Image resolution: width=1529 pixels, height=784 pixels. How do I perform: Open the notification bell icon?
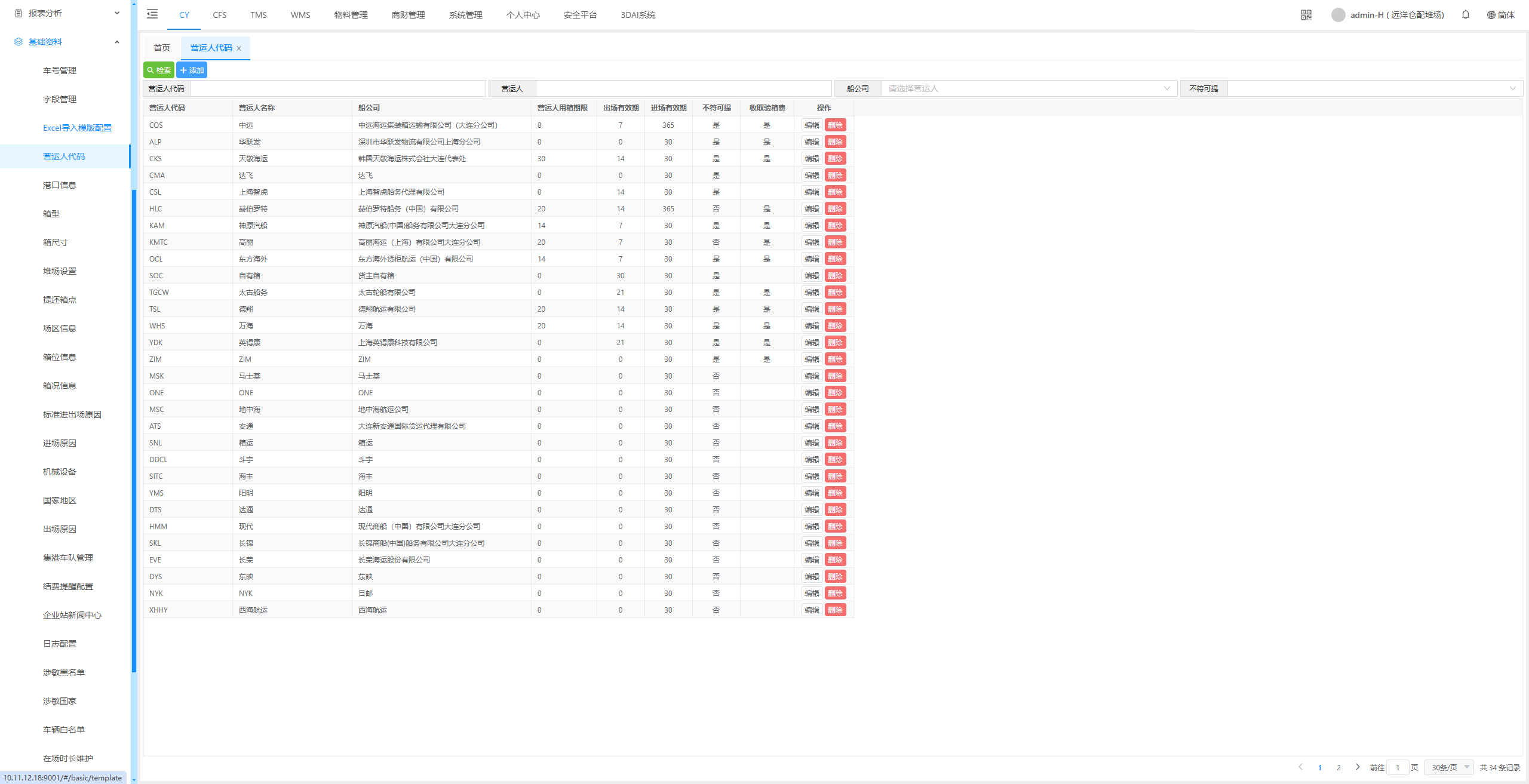click(x=1465, y=15)
